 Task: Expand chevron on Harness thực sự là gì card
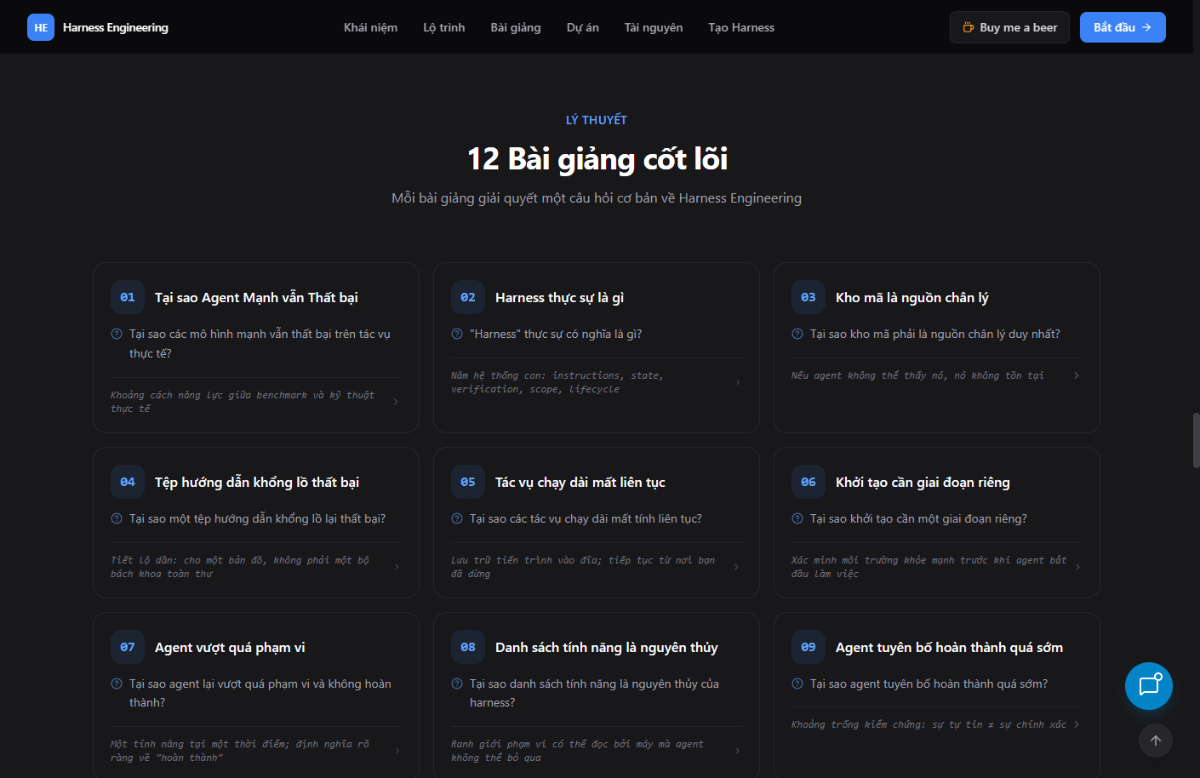[x=738, y=382]
